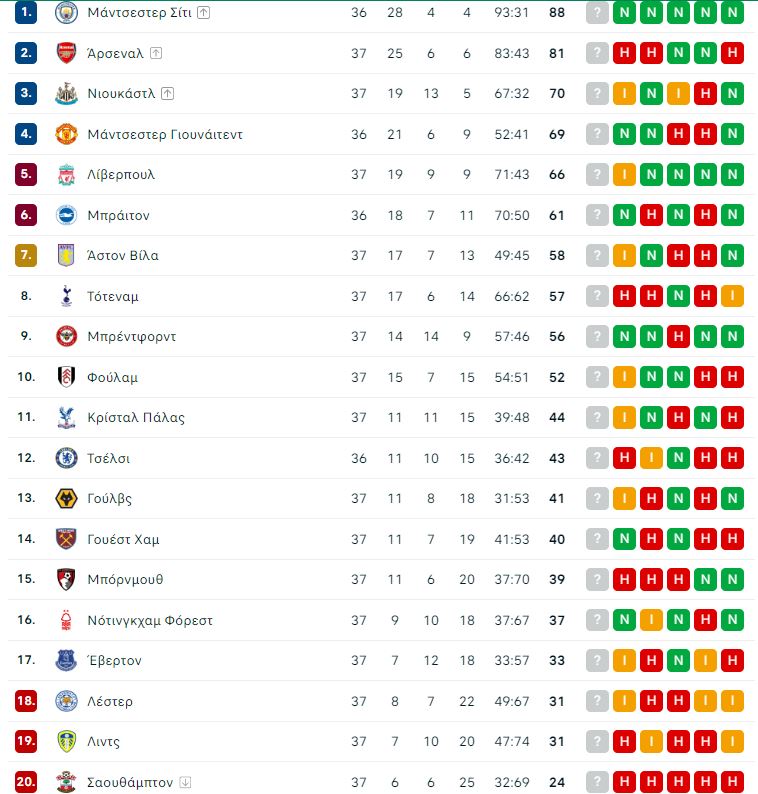The height and width of the screenshot is (794, 758).
Task: Click Μπράιτον's first green win form badge
Action: point(624,215)
